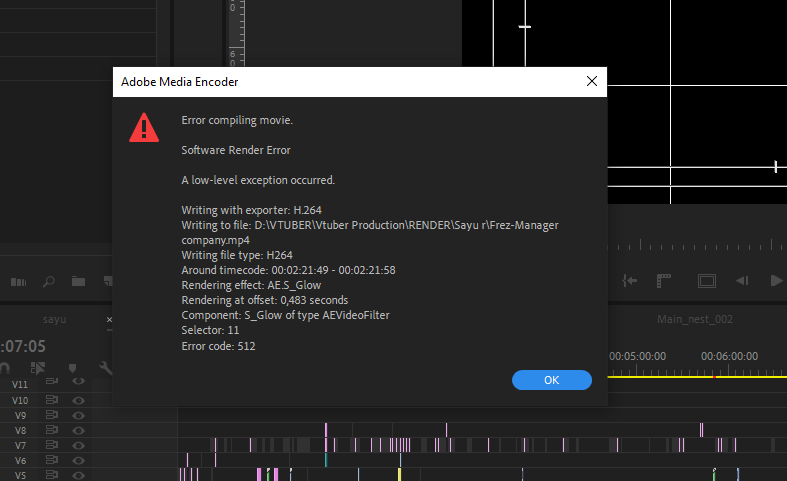Hide the V11 video track
Screen dimensions: 787x481
click(78, 382)
